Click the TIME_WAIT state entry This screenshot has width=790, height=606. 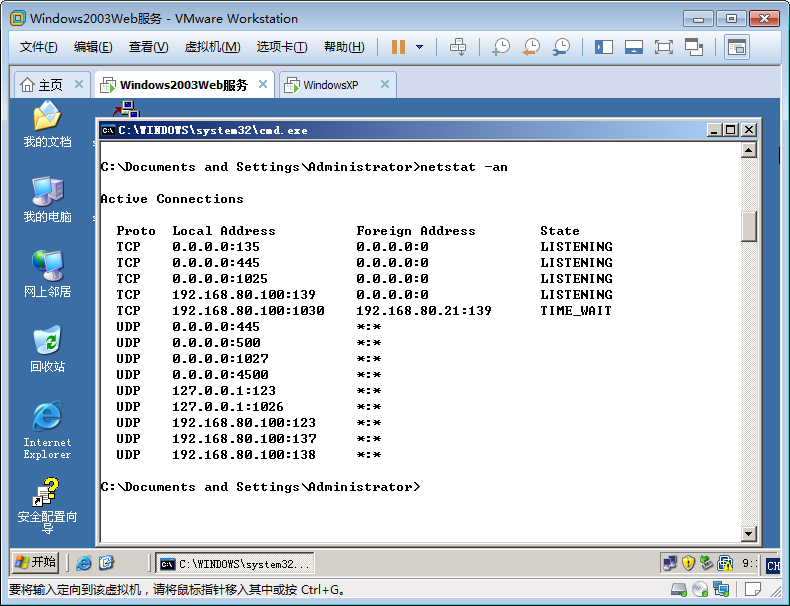tap(576, 311)
